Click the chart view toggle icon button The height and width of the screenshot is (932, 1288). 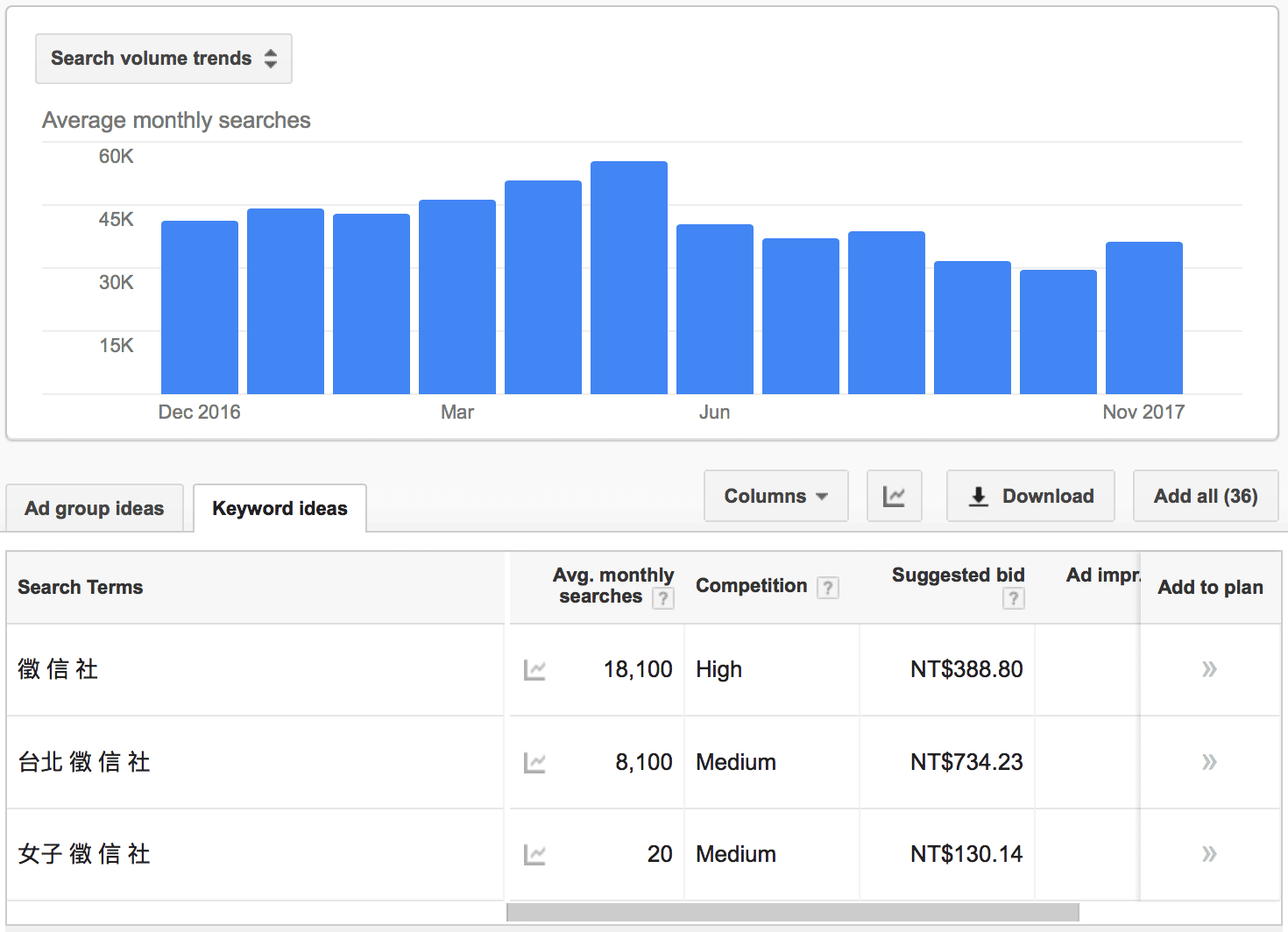point(894,497)
